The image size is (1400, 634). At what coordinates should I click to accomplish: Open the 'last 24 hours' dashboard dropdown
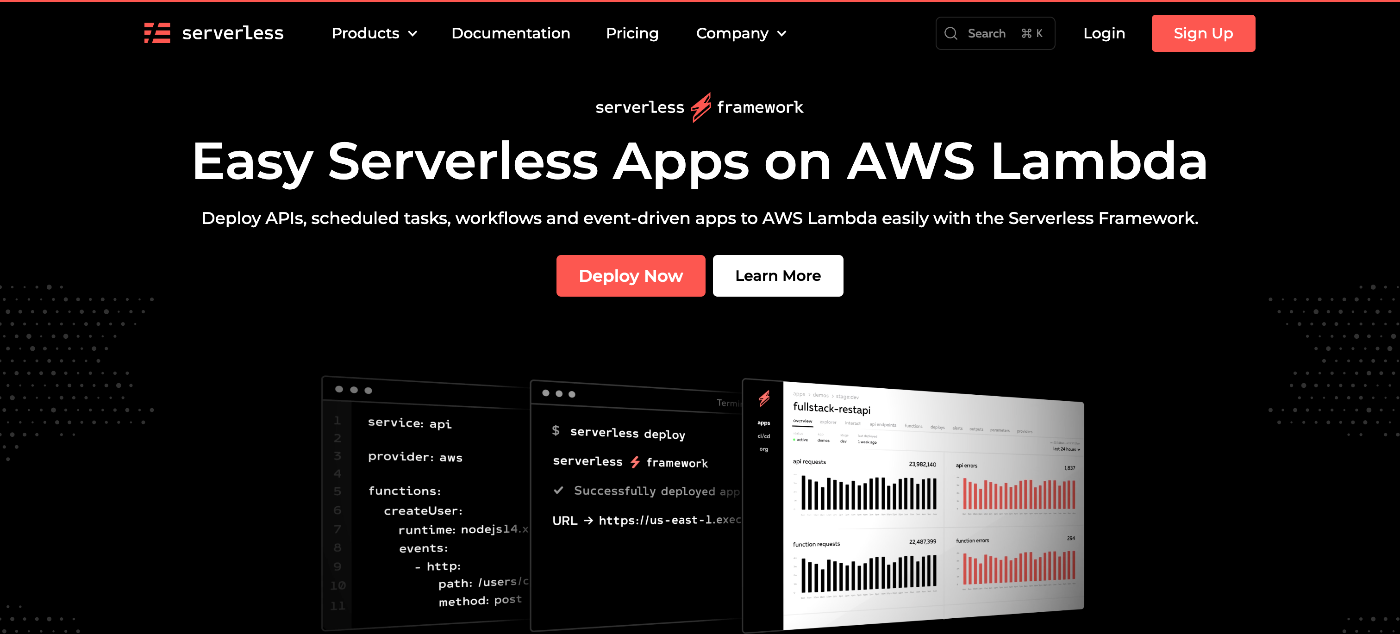click(1066, 449)
